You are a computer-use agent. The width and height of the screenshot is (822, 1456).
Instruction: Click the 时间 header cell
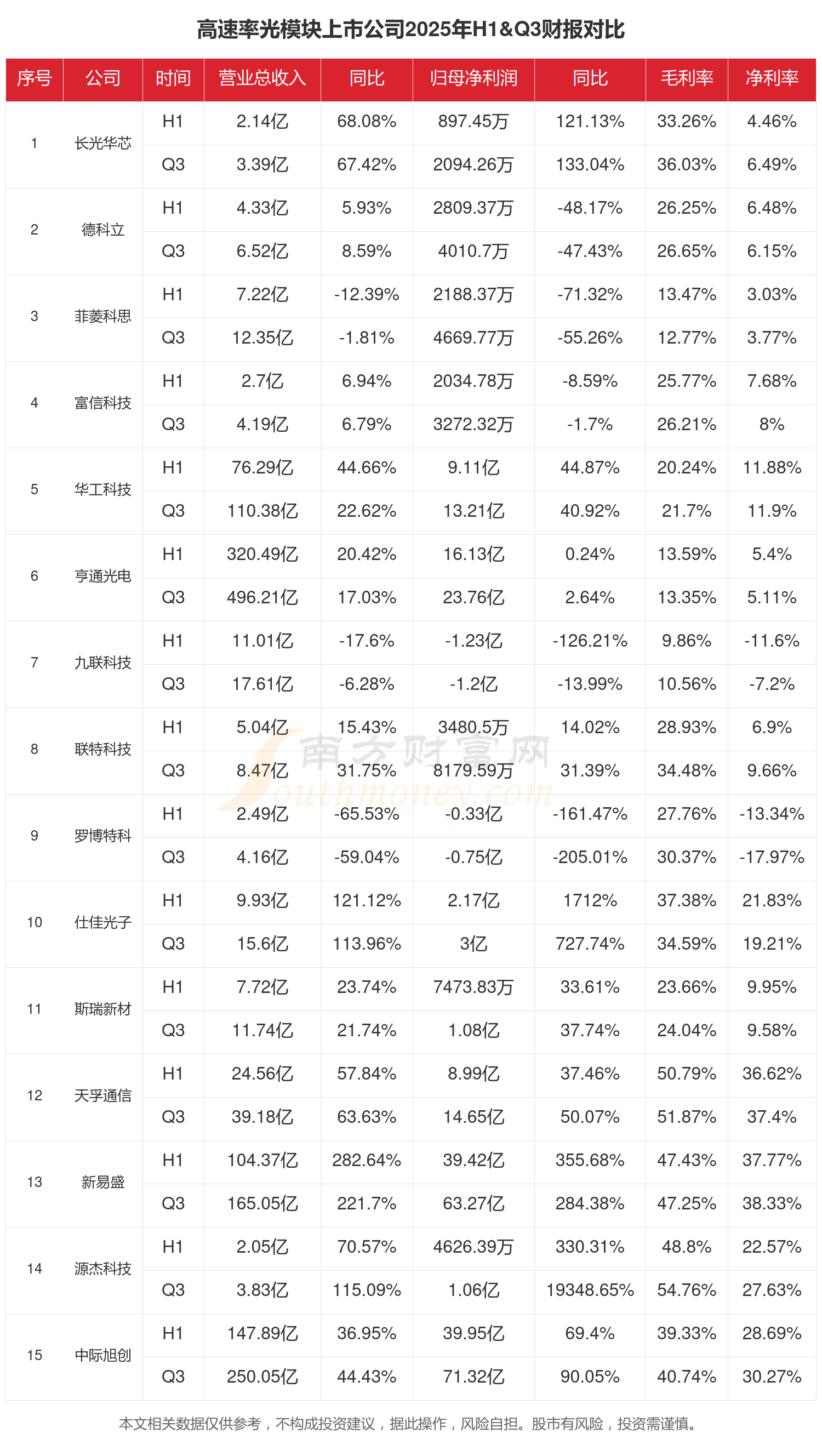pyautogui.click(x=173, y=78)
